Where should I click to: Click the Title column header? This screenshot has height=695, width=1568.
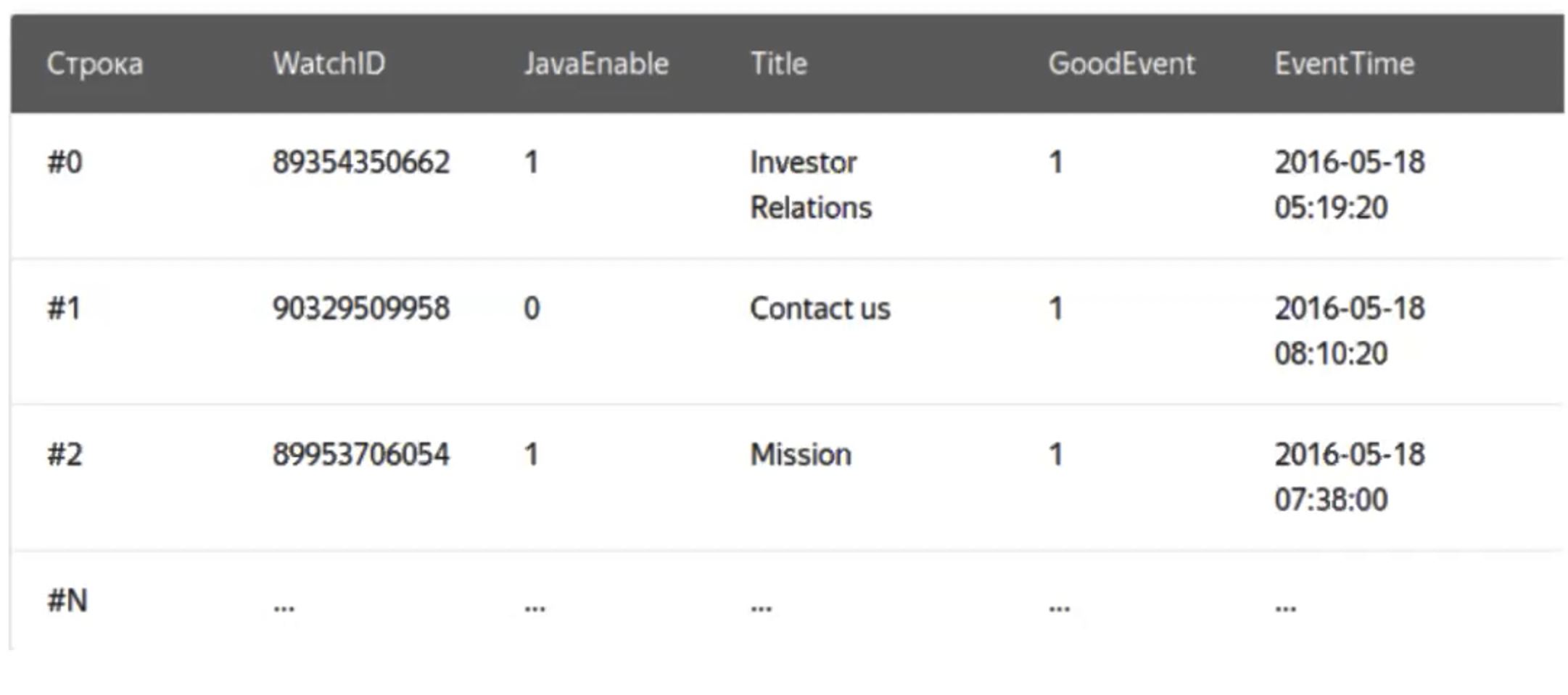pyautogui.click(x=778, y=64)
